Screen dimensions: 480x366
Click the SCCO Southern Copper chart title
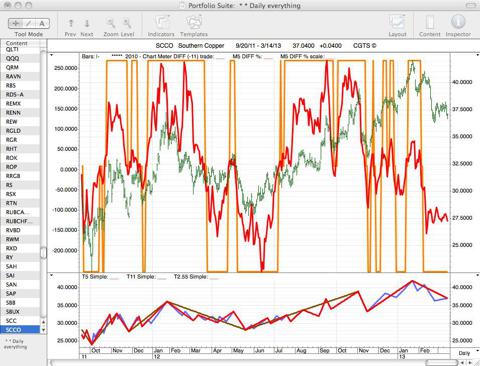tap(190, 46)
